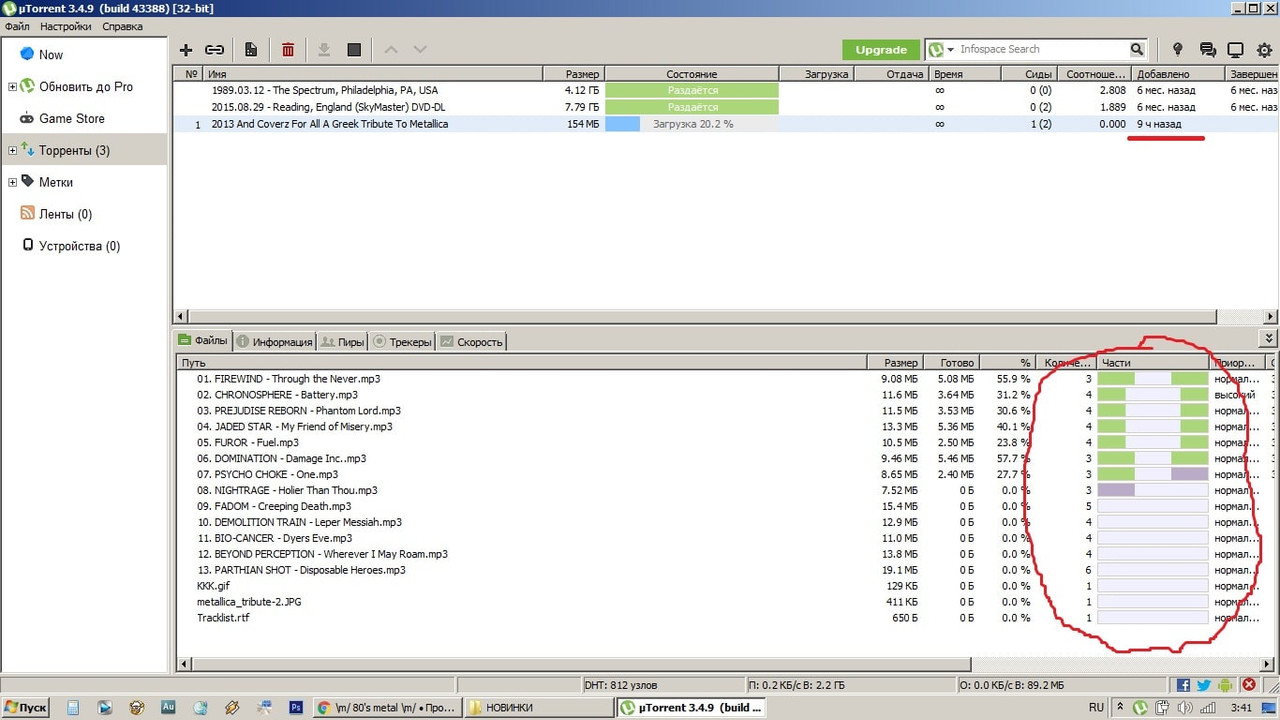Switch to the Скорость tab

pos(471,341)
